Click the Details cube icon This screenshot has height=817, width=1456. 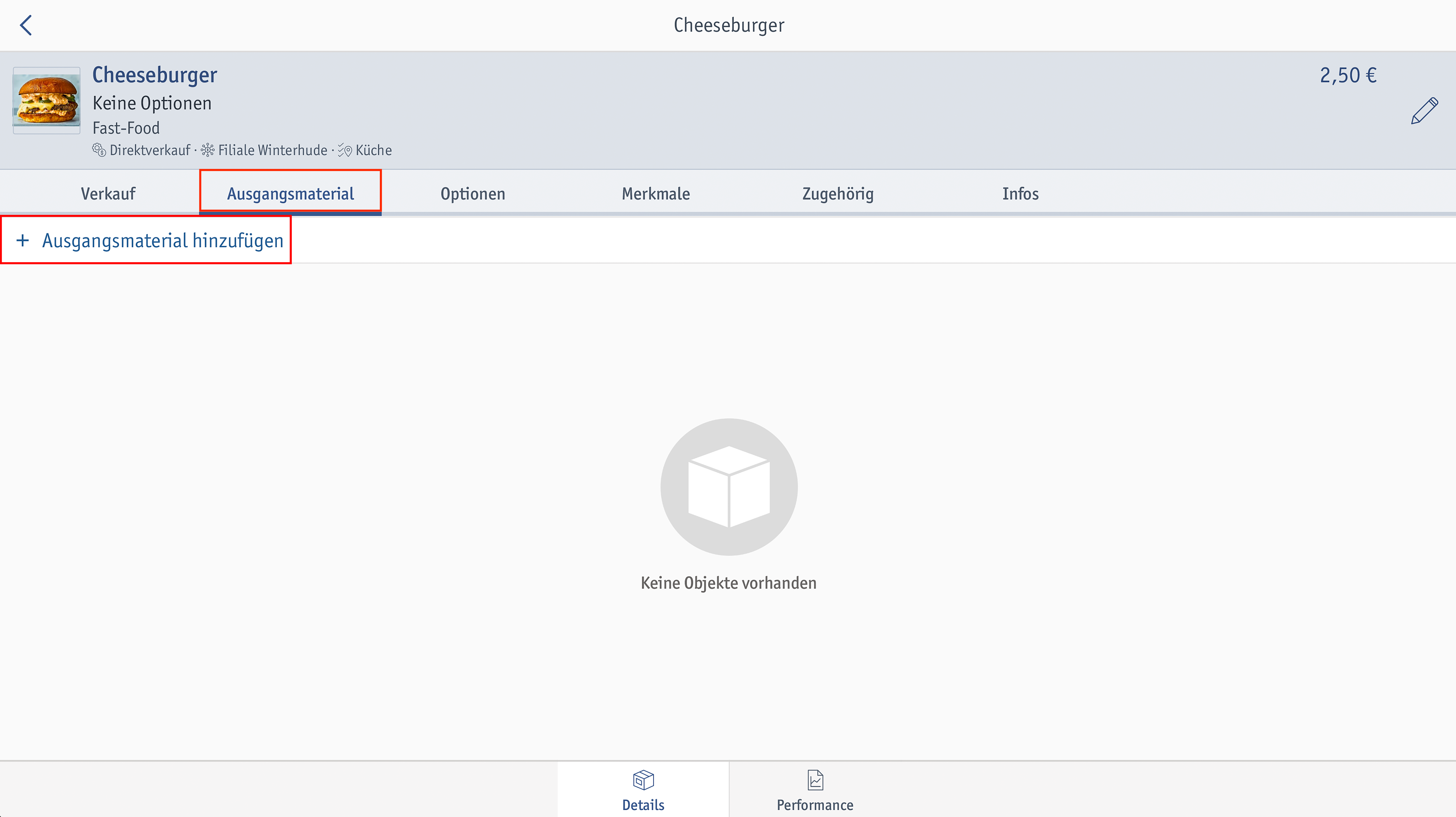pyautogui.click(x=643, y=780)
